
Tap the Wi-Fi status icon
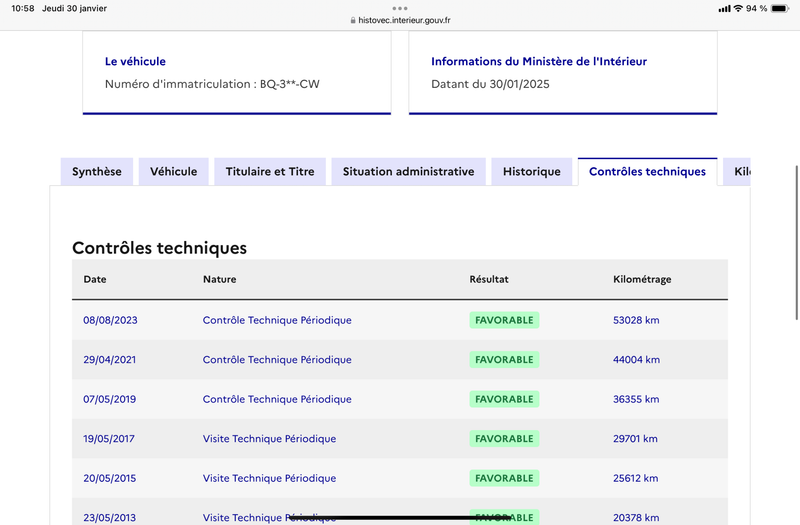click(738, 9)
